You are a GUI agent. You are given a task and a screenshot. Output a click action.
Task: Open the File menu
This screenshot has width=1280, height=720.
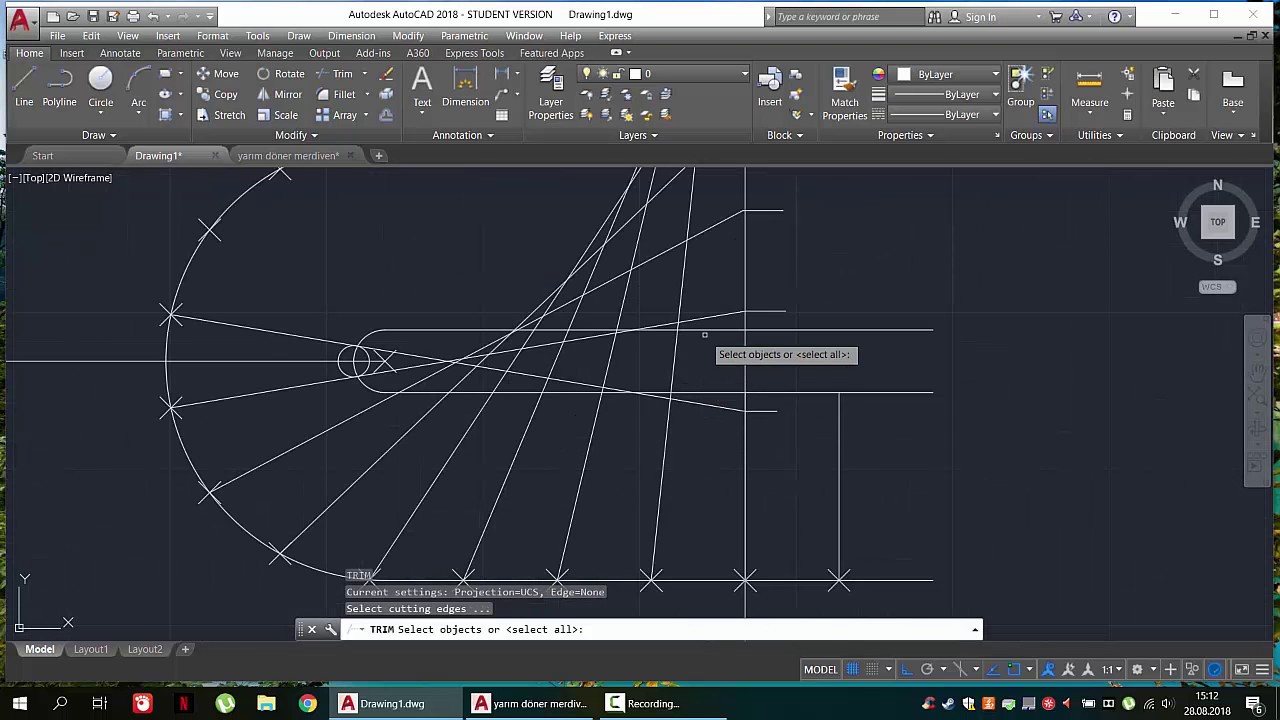point(58,36)
